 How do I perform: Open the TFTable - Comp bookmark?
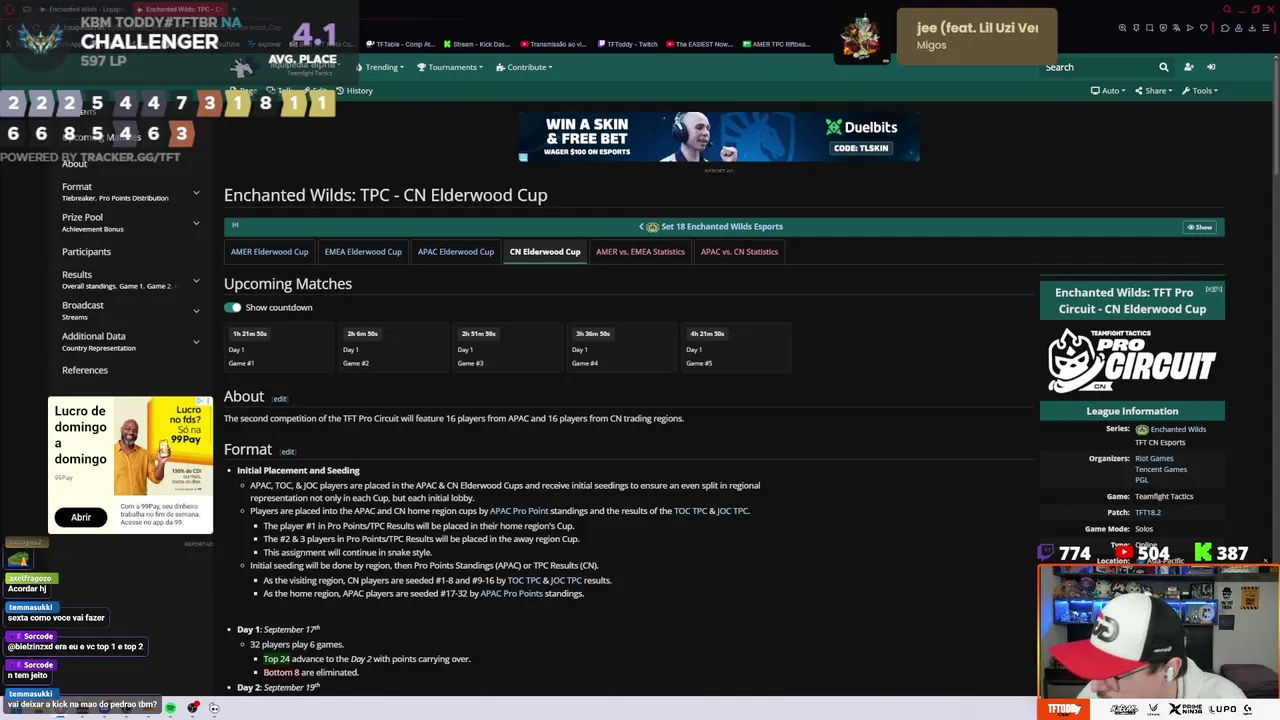coord(401,44)
